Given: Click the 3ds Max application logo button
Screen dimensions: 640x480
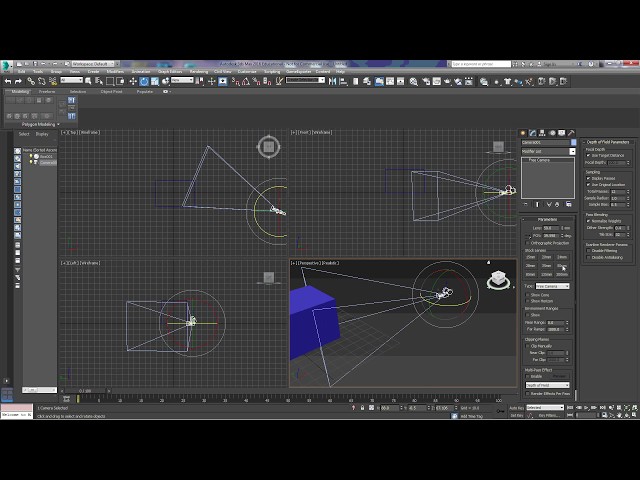Looking at the screenshot, I should [6, 65].
